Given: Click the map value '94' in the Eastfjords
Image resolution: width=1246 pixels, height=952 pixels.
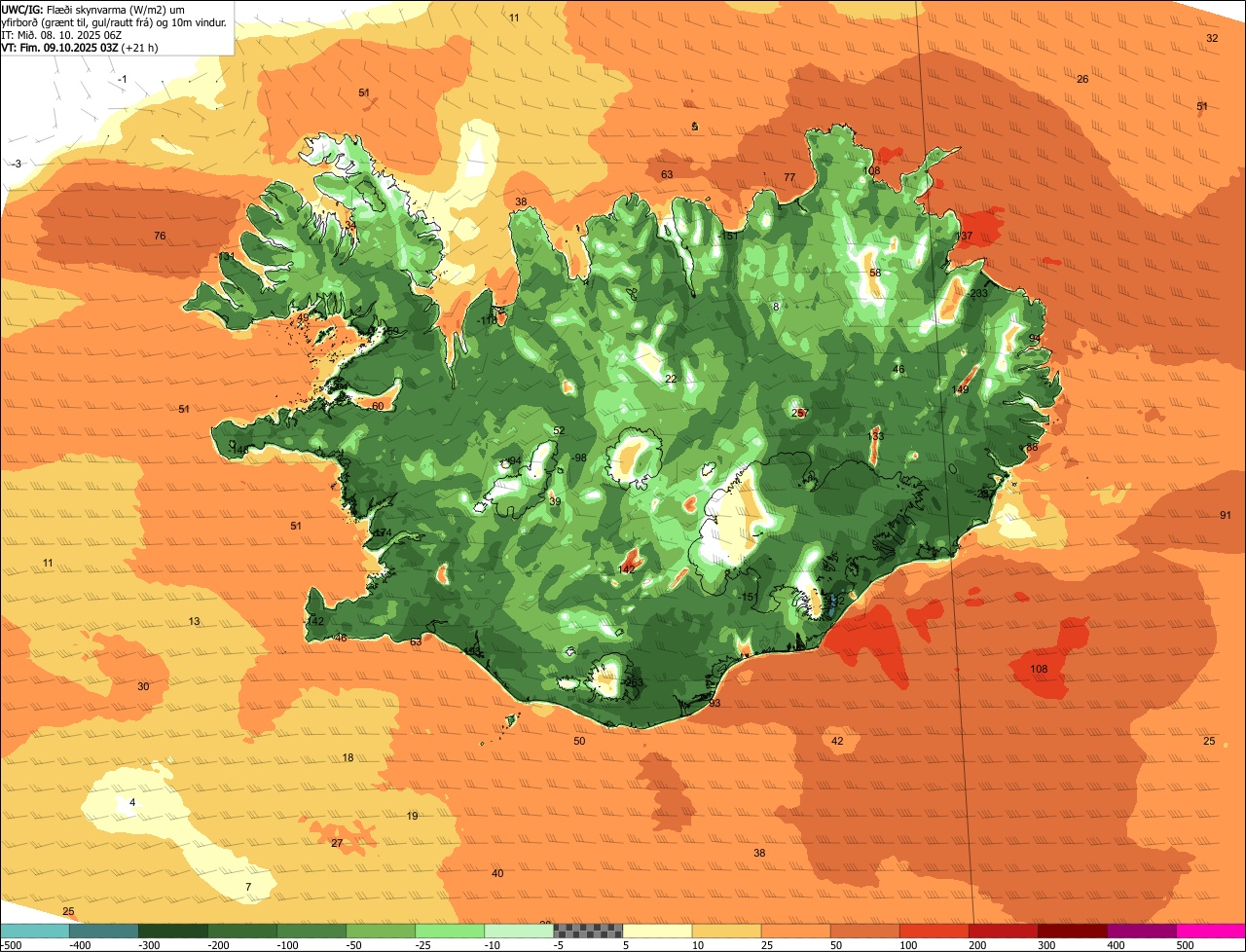Looking at the screenshot, I should point(1035,339).
